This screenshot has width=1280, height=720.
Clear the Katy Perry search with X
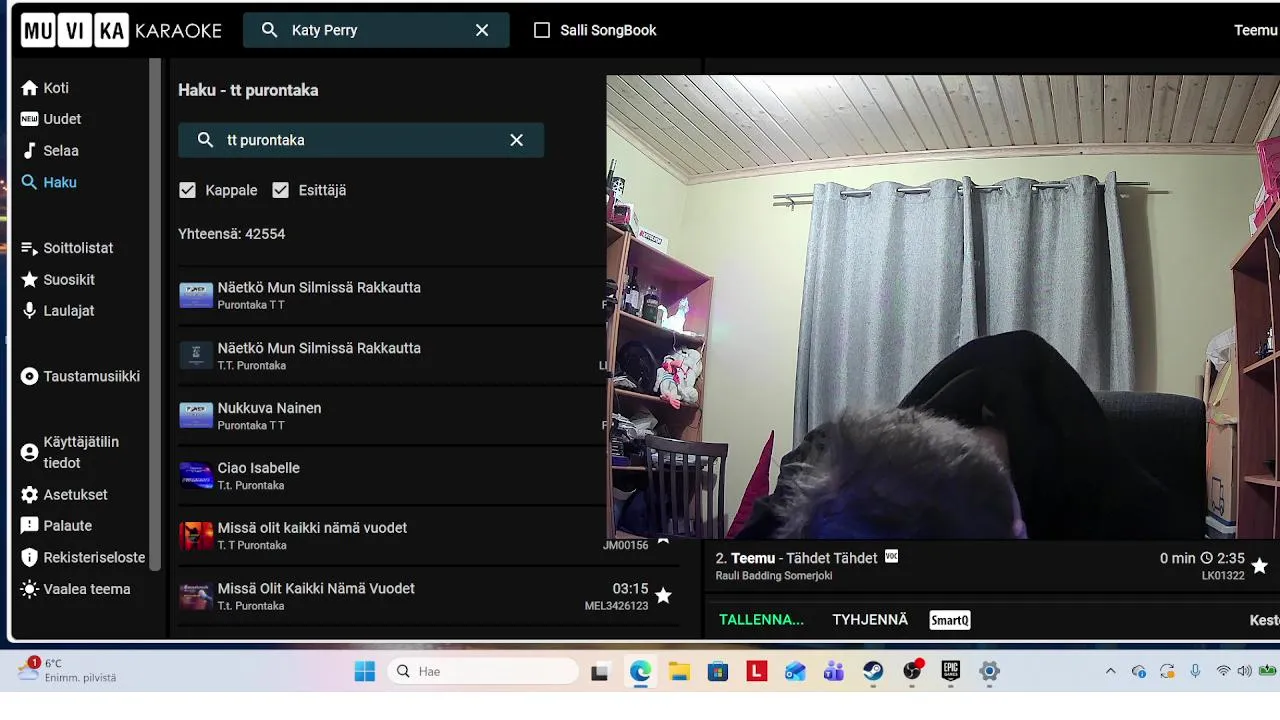[x=482, y=30]
